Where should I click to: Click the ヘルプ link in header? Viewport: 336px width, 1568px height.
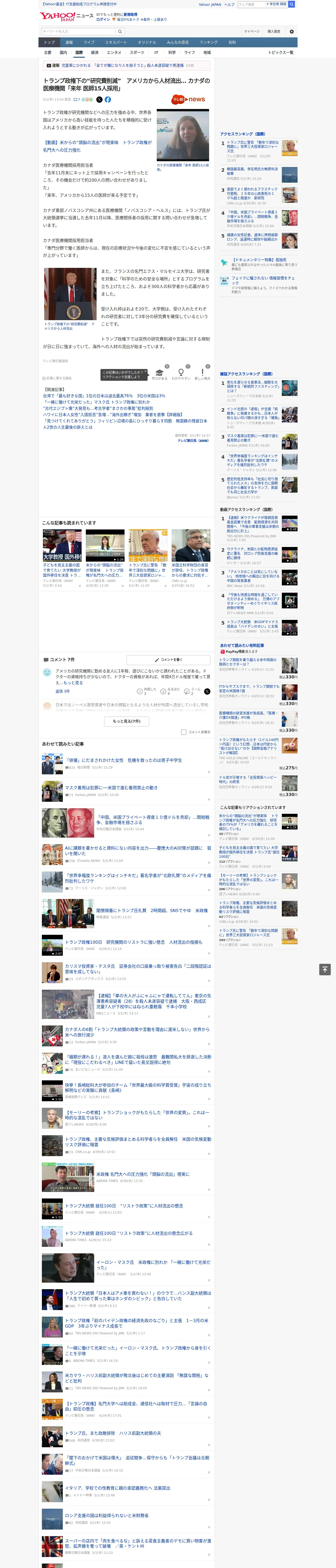pos(229,4)
